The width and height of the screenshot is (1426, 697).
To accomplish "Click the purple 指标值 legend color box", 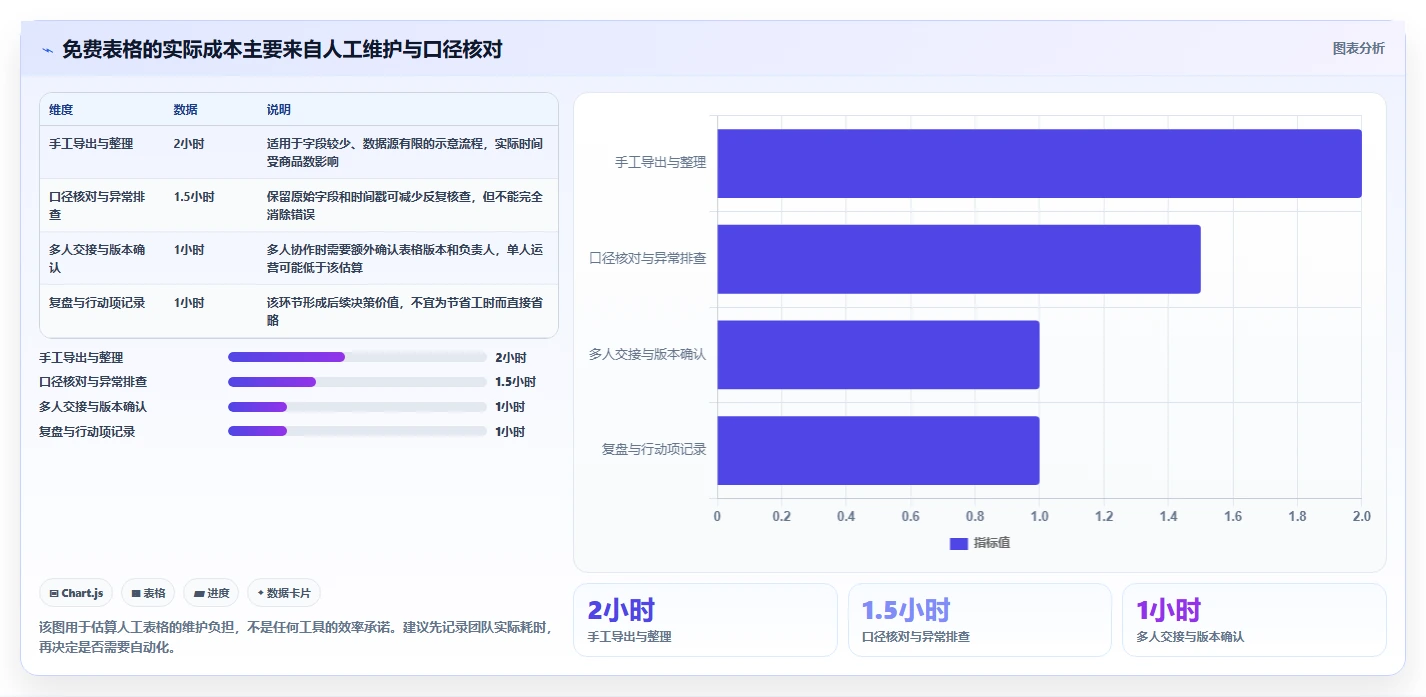I will [959, 543].
